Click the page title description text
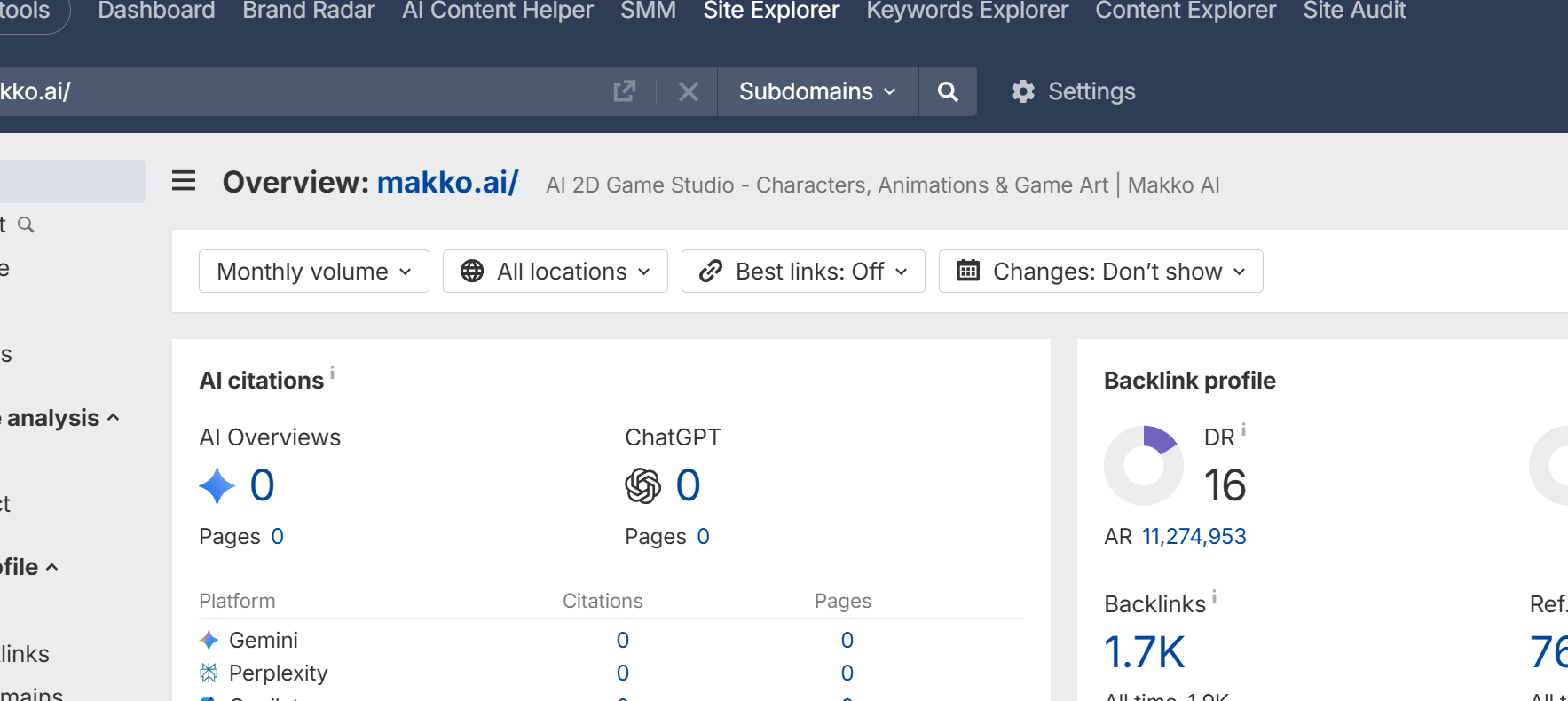The width and height of the screenshot is (1568, 701). 883,185
